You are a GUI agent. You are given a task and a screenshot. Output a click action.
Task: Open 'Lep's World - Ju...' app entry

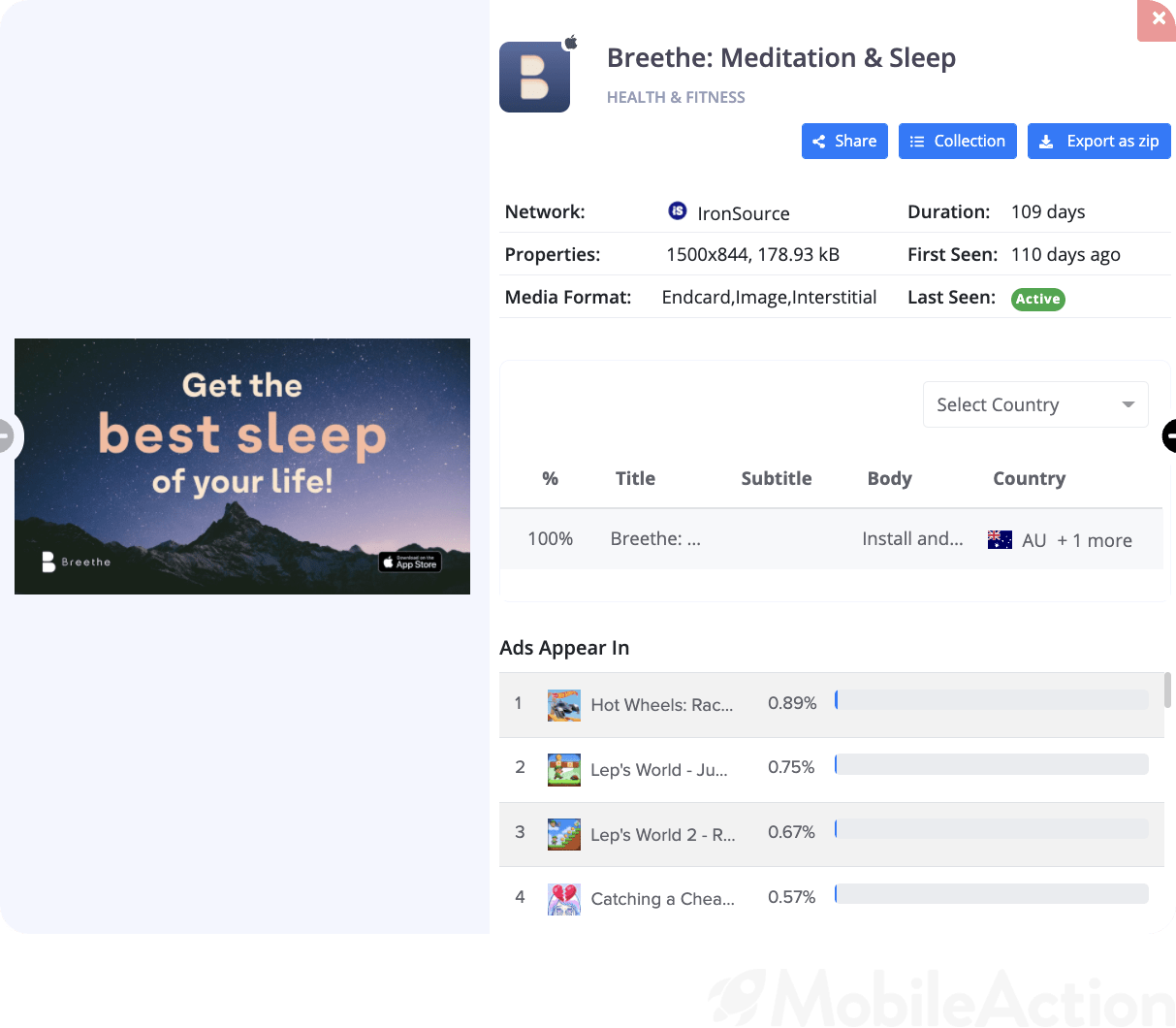coord(659,770)
